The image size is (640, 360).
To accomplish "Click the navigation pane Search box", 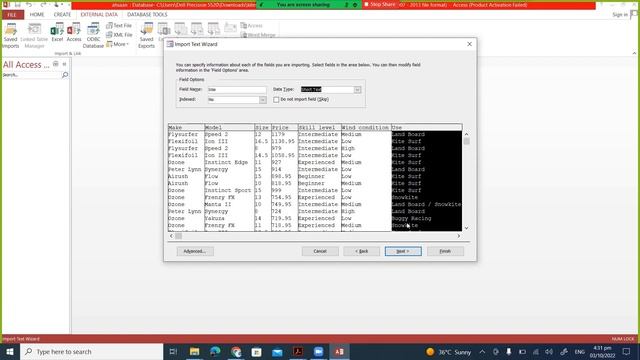I will tap(32, 75).
